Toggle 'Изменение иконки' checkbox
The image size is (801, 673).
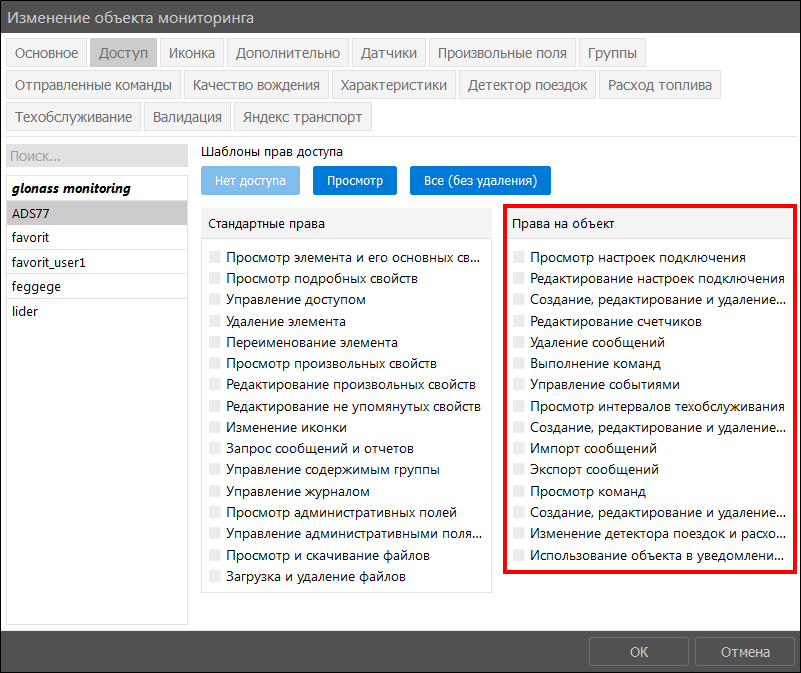(215, 427)
